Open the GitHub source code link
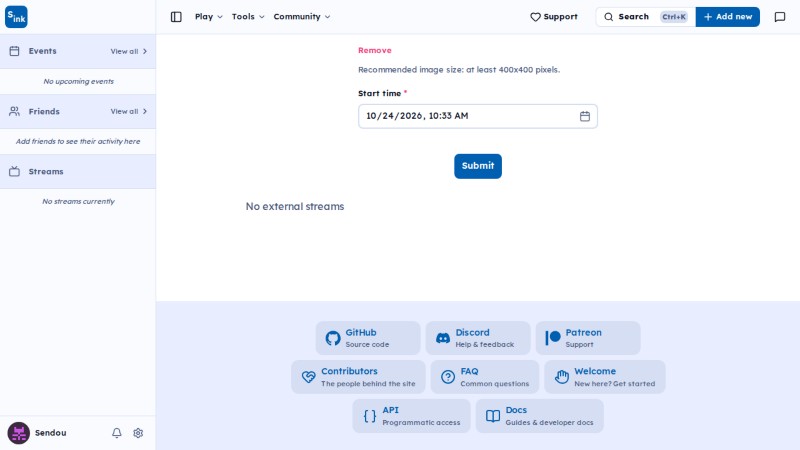 [368, 338]
